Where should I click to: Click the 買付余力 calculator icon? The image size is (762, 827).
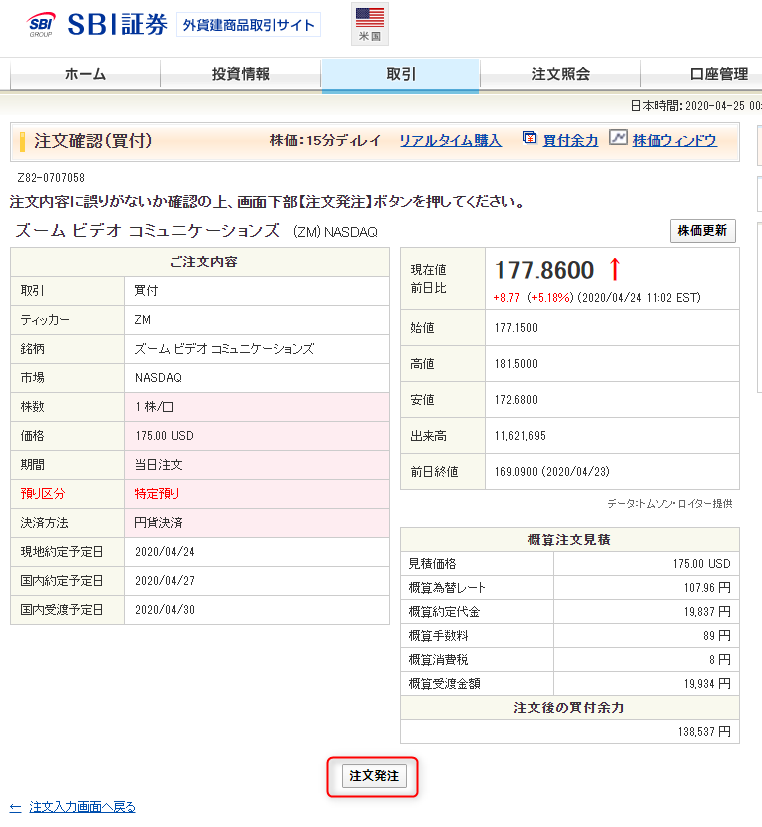[x=529, y=137]
